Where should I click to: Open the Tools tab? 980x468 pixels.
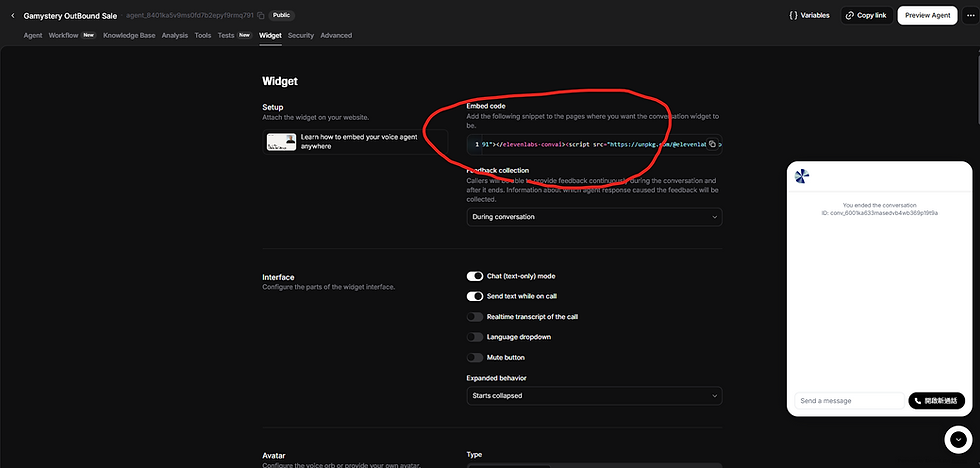click(202, 36)
